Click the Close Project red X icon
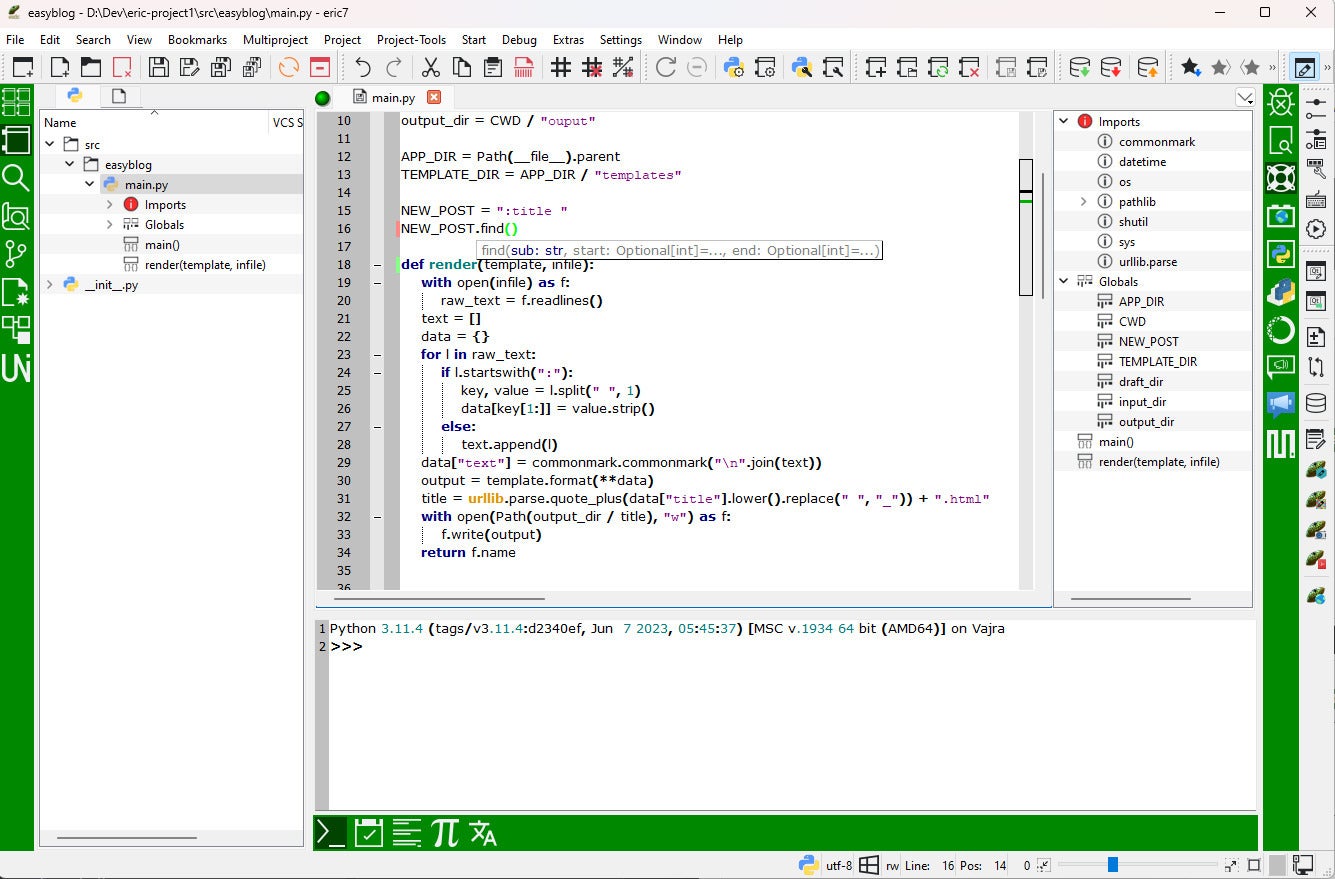This screenshot has width=1335, height=879. click(969, 68)
